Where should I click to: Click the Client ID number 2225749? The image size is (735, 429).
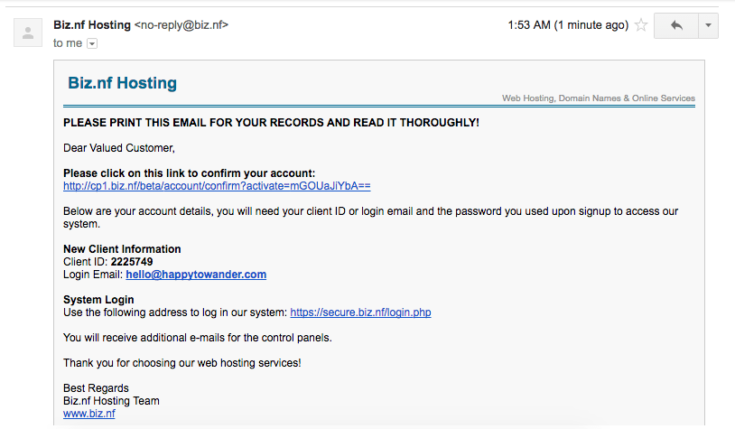tap(131, 262)
